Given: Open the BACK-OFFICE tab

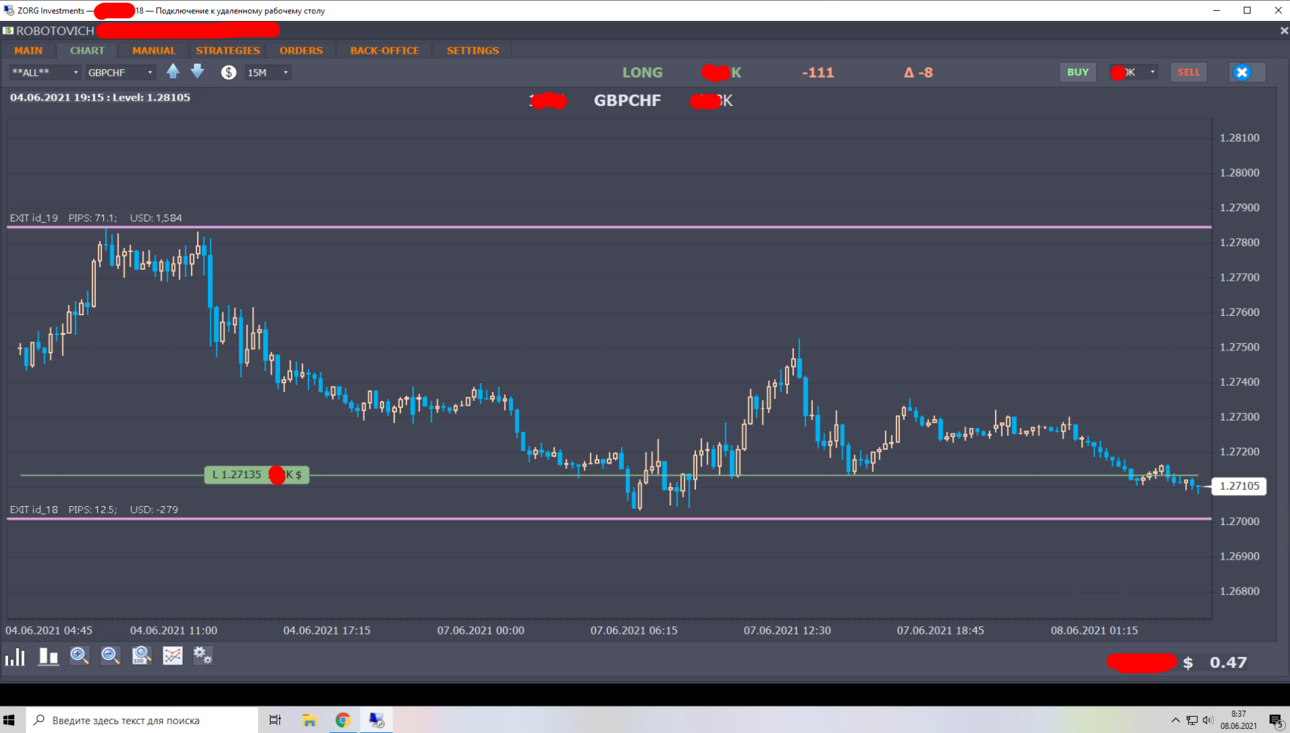Looking at the screenshot, I should click(384, 50).
